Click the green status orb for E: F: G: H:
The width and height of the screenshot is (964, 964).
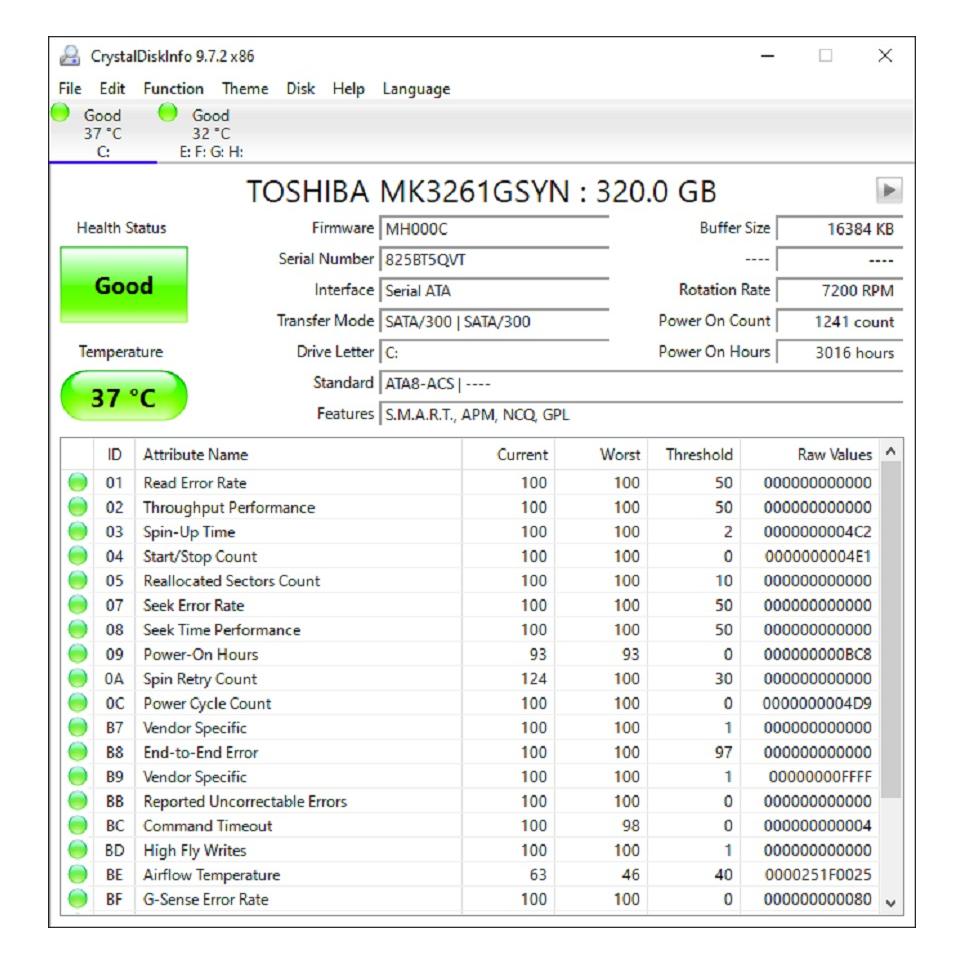click(168, 113)
